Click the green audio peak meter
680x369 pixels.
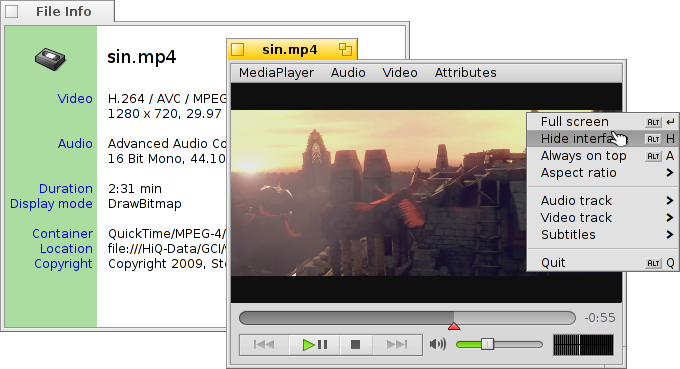click(x=583, y=345)
